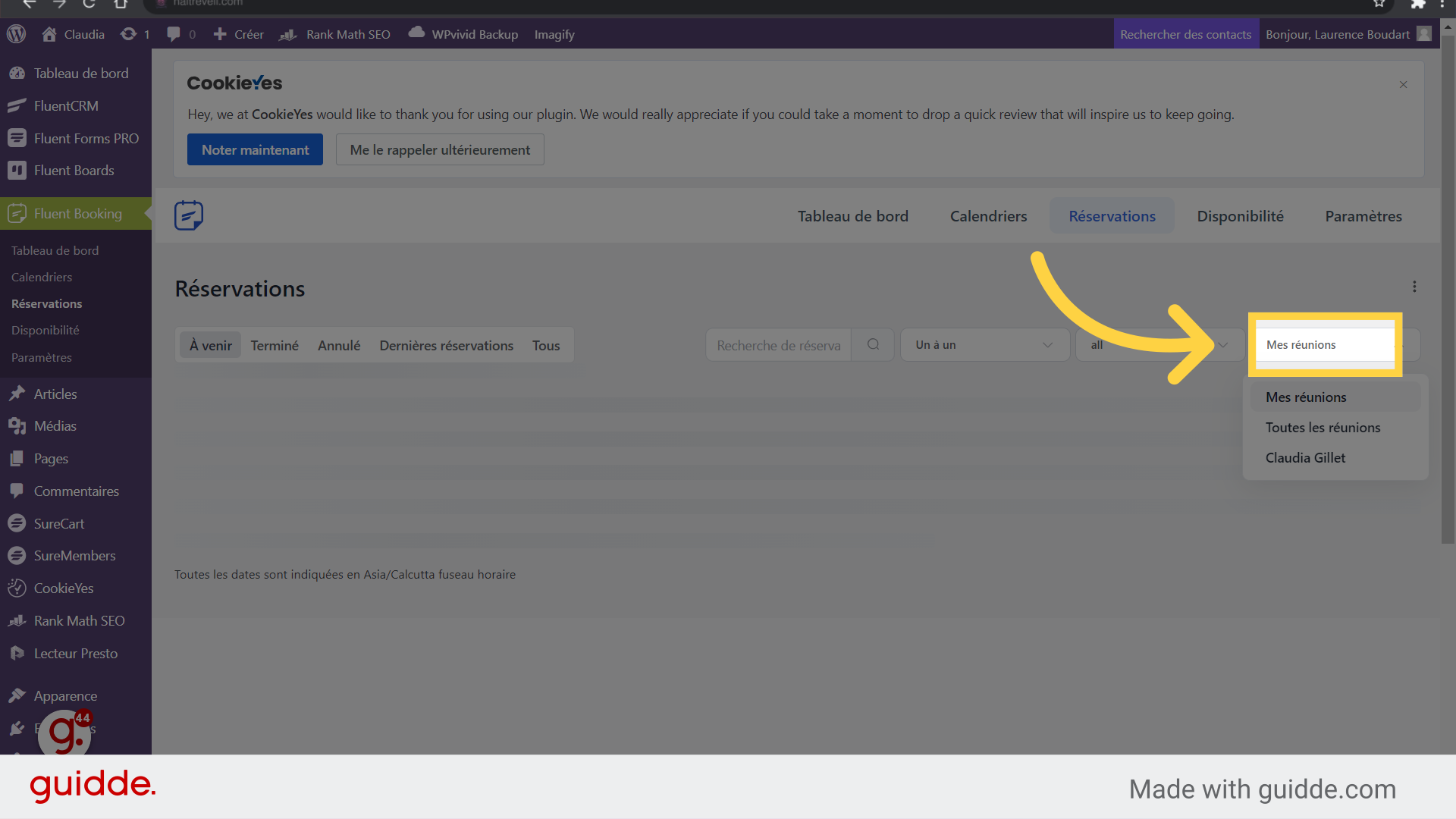The image size is (1456, 819).
Task: Switch to Calendriers top tab
Action: (988, 216)
